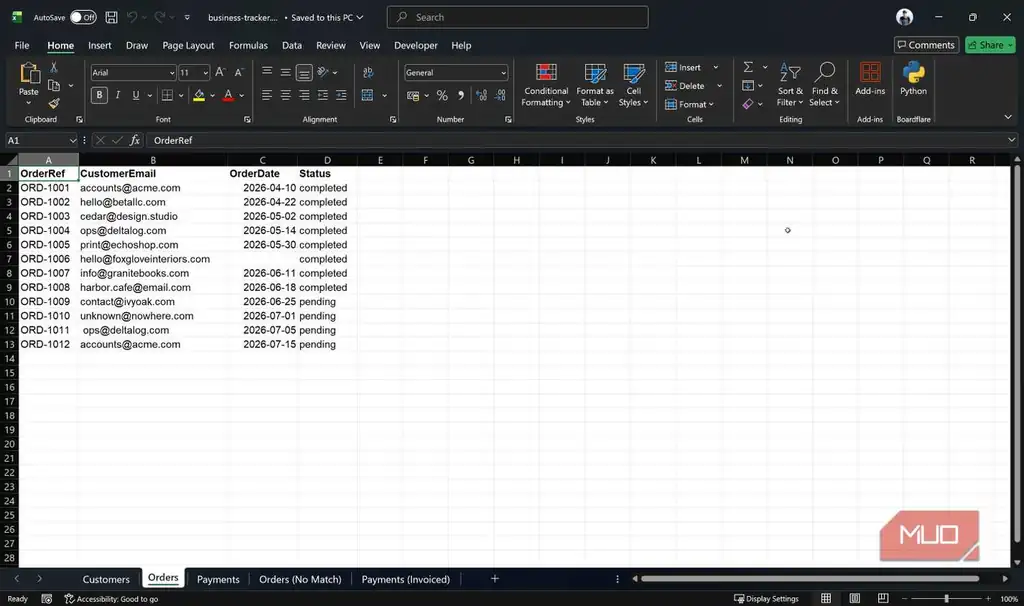This screenshot has width=1024, height=606.
Task: Open the Customers sheet tab
Action: click(x=106, y=579)
